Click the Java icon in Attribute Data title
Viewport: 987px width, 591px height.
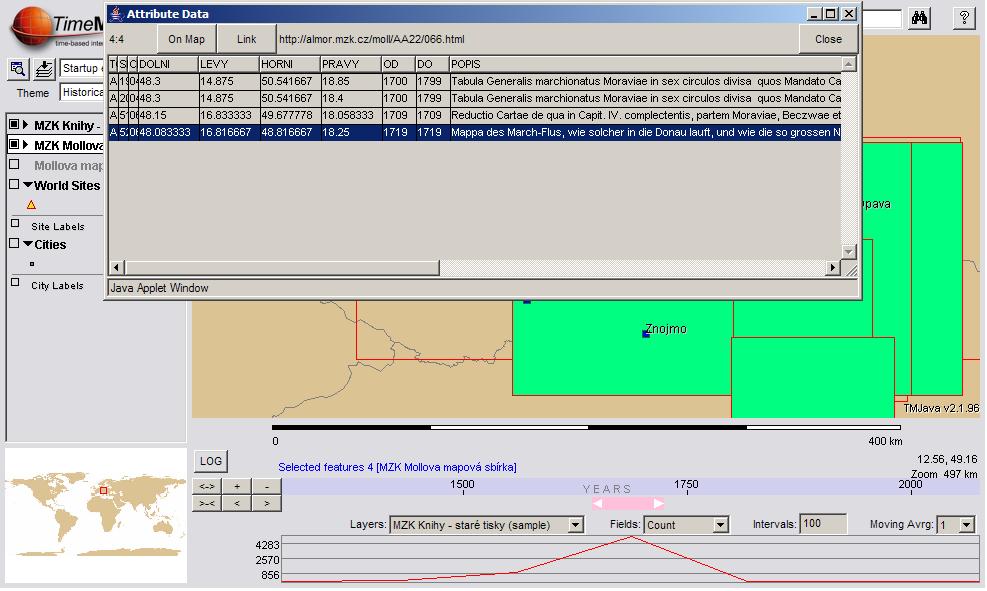[x=116, y=14]
